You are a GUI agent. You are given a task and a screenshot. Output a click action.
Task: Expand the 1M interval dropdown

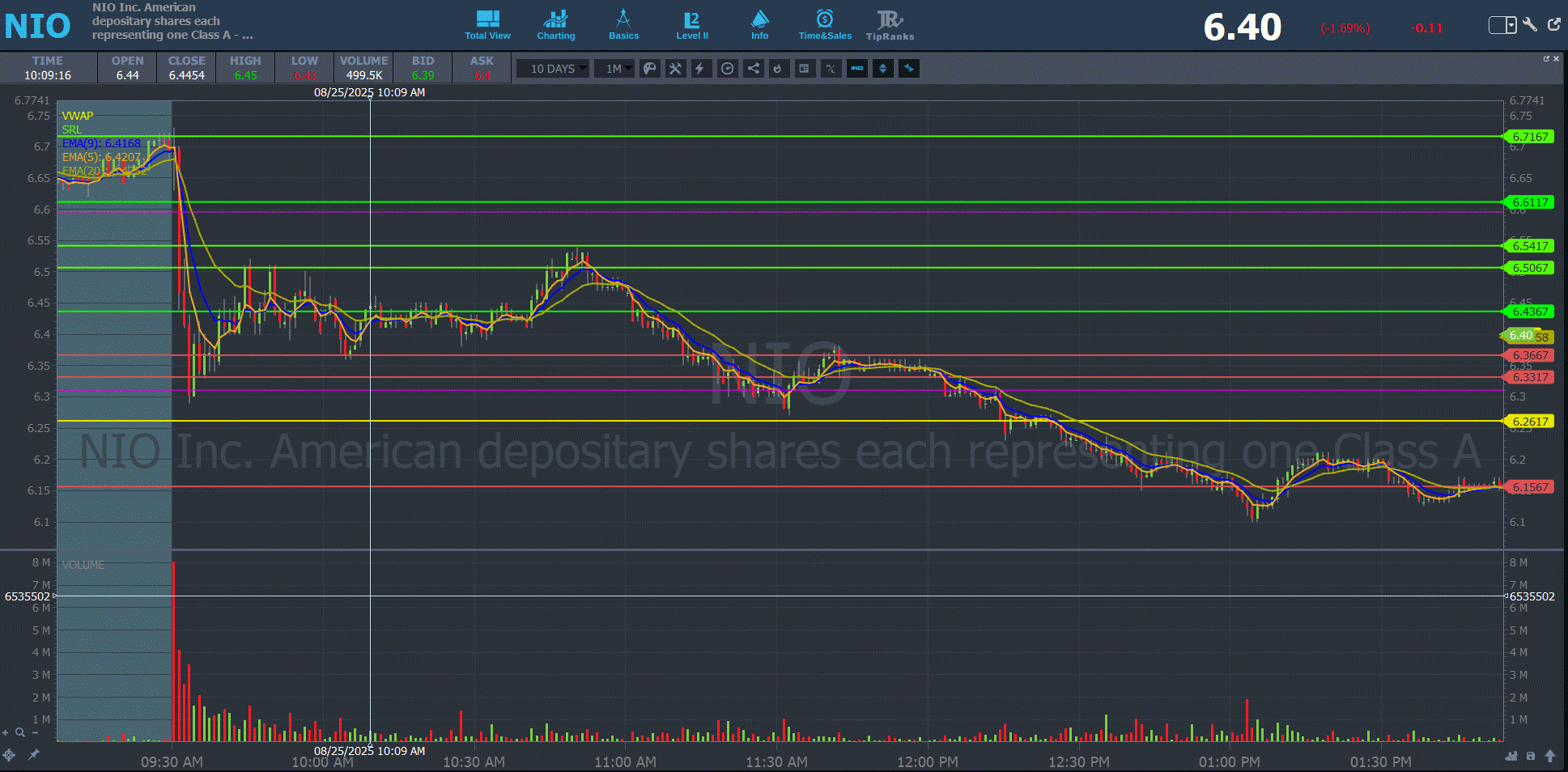click(614, 69)
